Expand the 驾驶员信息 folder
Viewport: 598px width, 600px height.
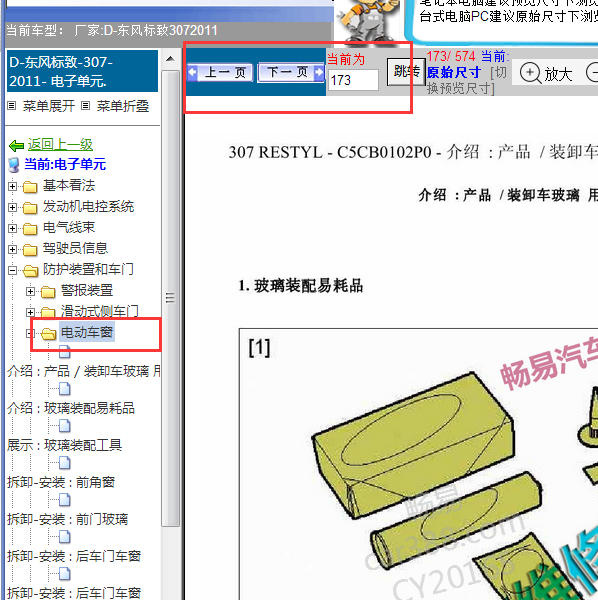coord(12,249)
